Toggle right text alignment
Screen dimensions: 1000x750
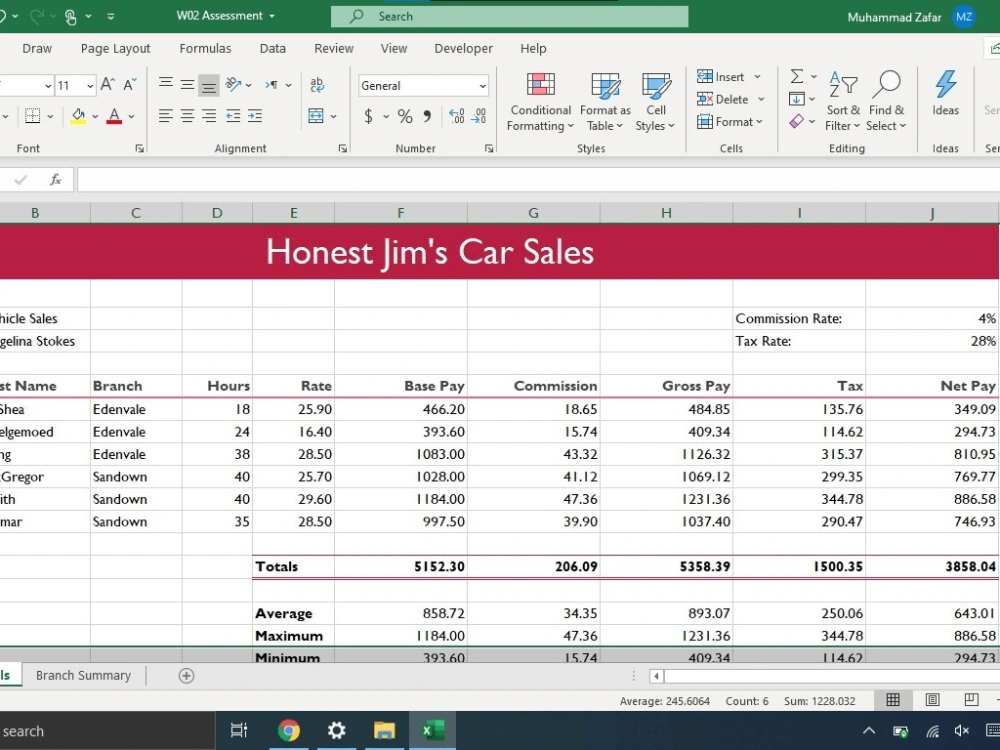tap(208, 116)
